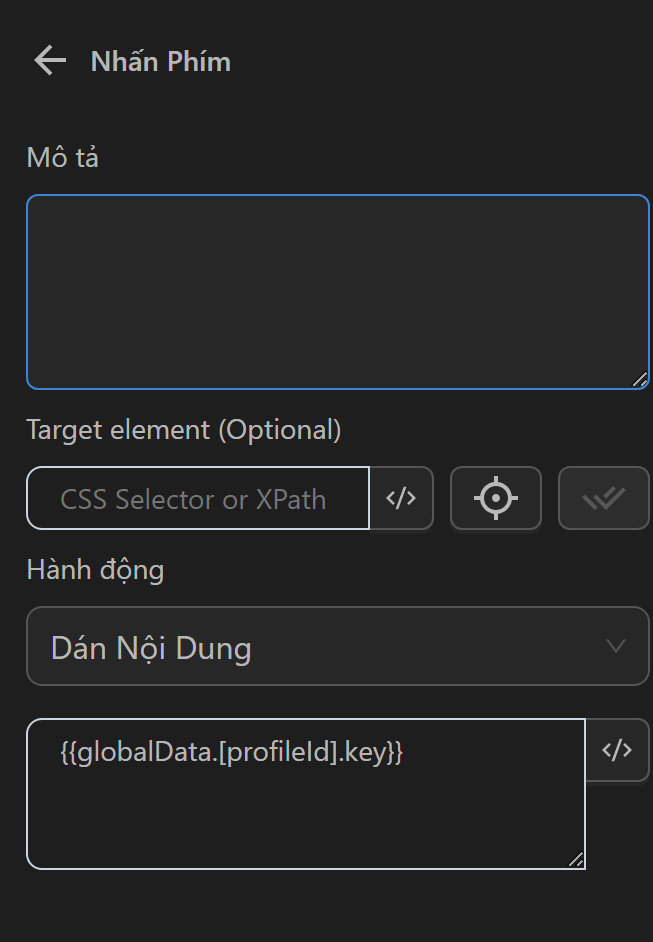Expand the Dán Nội Dung options list

click(x=338, y=646)
